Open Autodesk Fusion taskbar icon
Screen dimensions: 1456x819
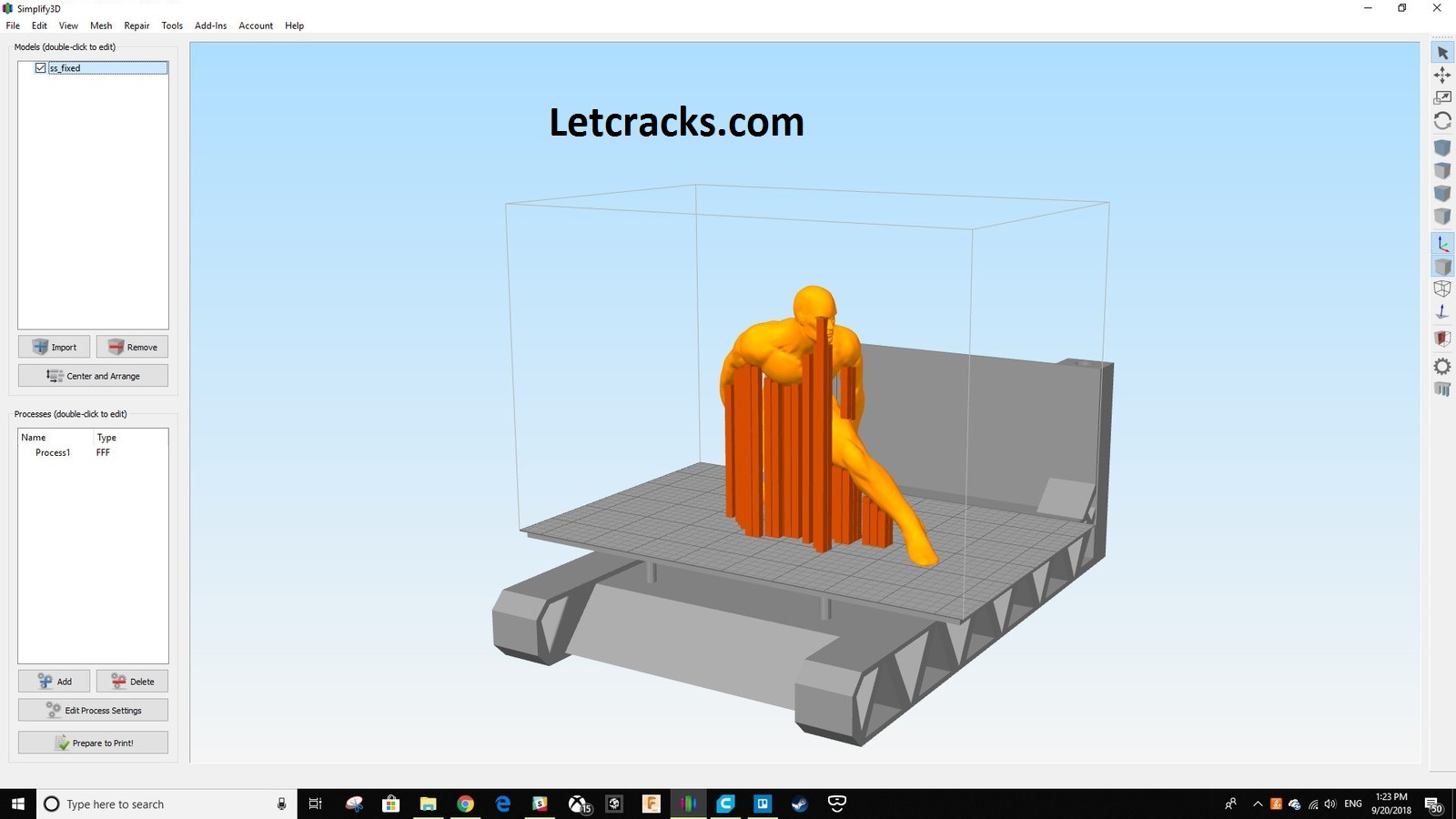point(651,804)
